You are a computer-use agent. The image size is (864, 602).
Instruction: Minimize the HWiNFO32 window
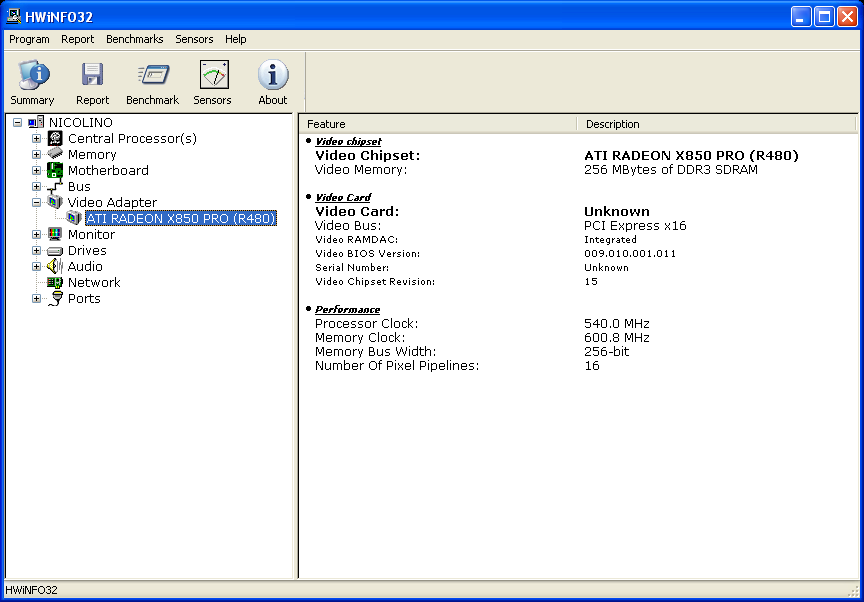click(x=801, y=17)
